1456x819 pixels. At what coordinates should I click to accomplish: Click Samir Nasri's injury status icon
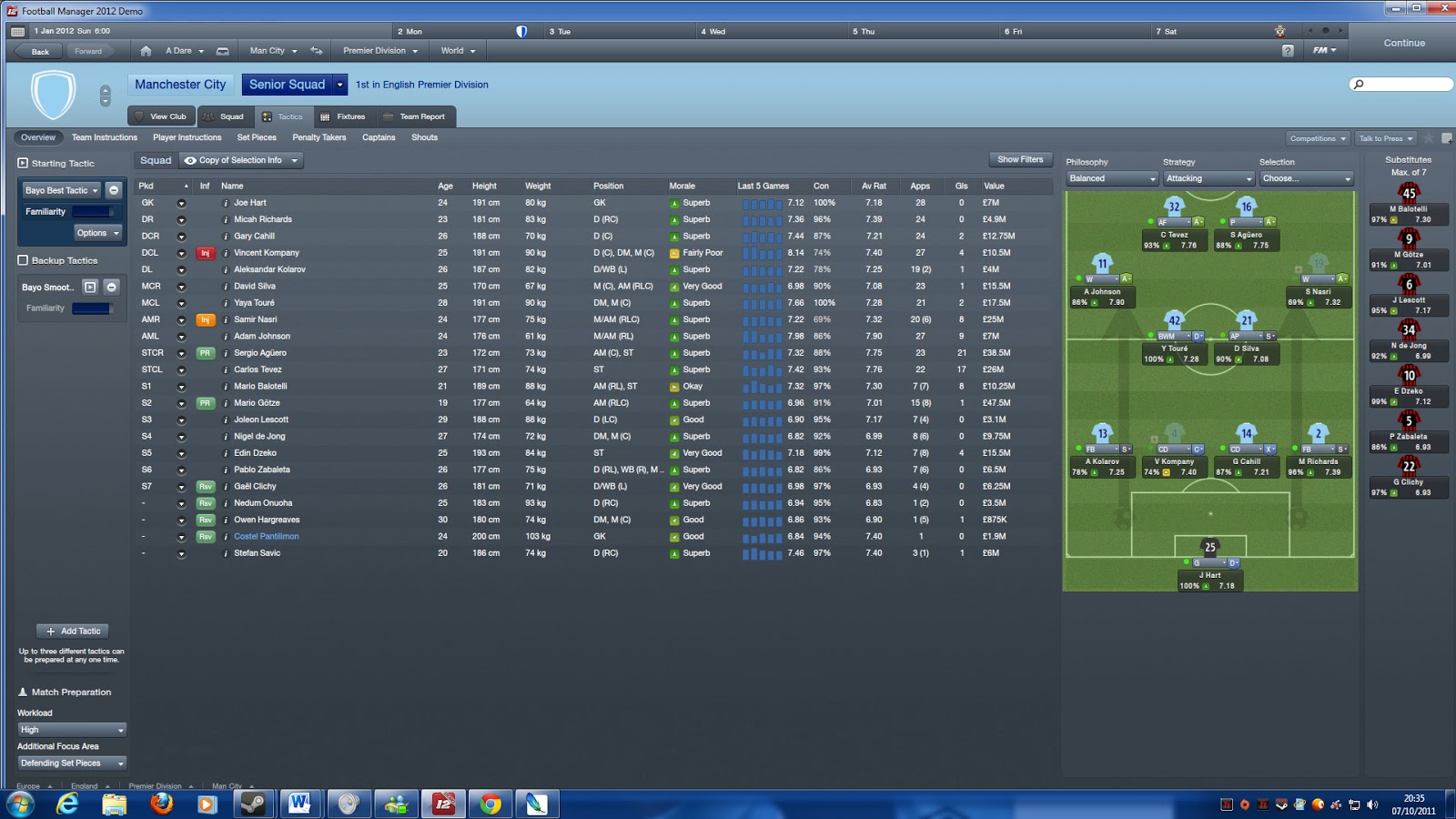(205, 319)
